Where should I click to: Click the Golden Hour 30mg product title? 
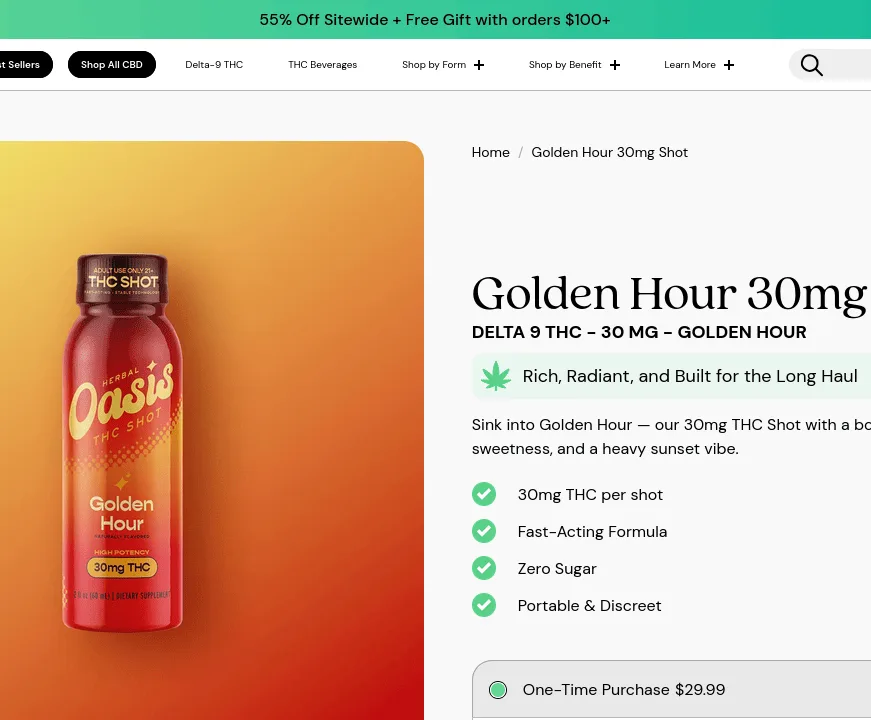pos(671,294)
